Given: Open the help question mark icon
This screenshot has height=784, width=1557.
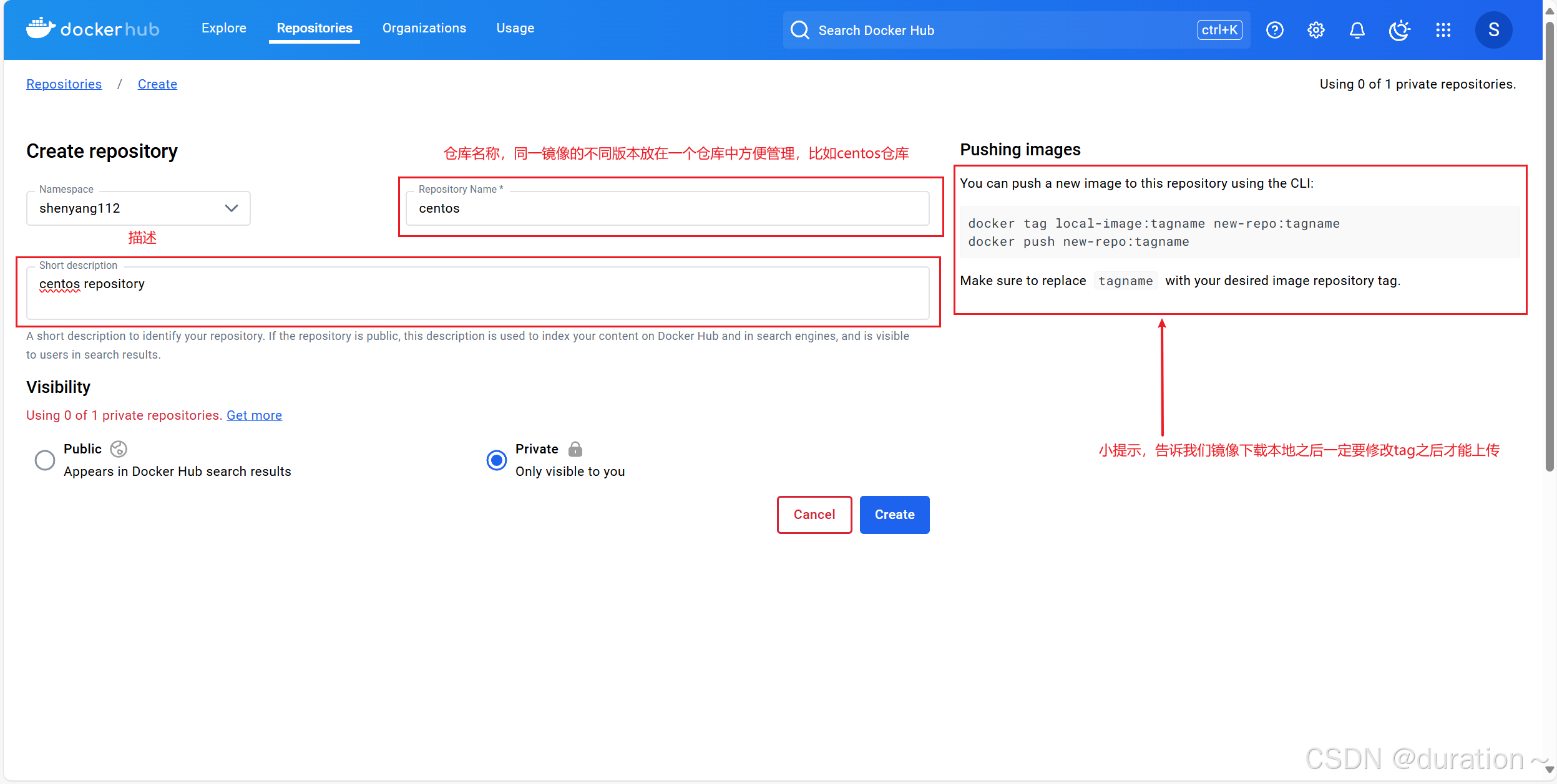Looking at the screenshot, I should (1274, 30).
